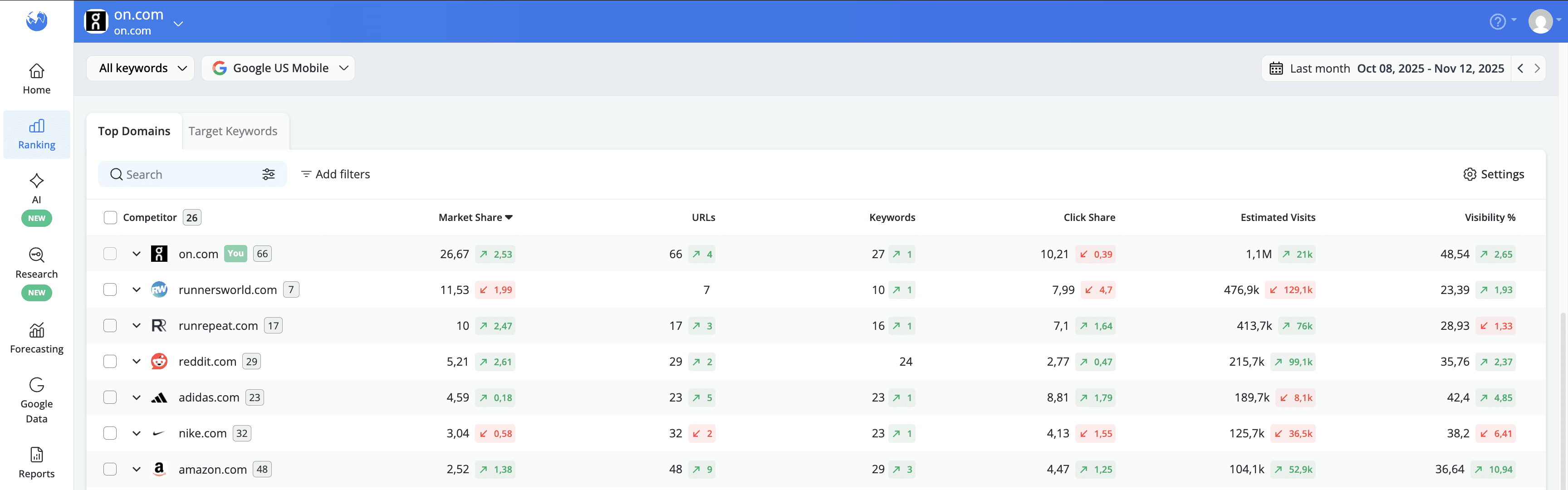
Task: Sort by Market Share column header
Action: pos(475,217)
